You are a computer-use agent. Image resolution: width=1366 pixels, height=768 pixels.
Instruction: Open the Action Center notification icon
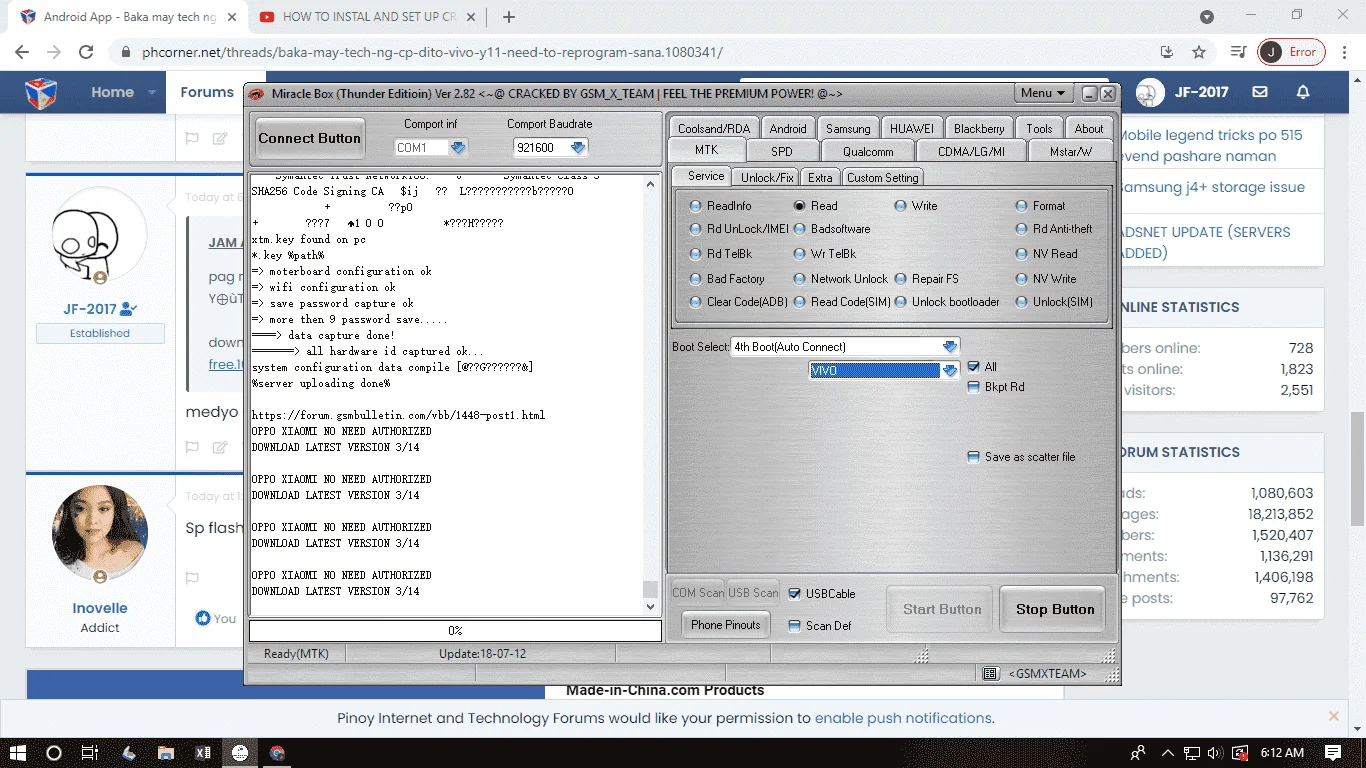(x=1333, y=753)
